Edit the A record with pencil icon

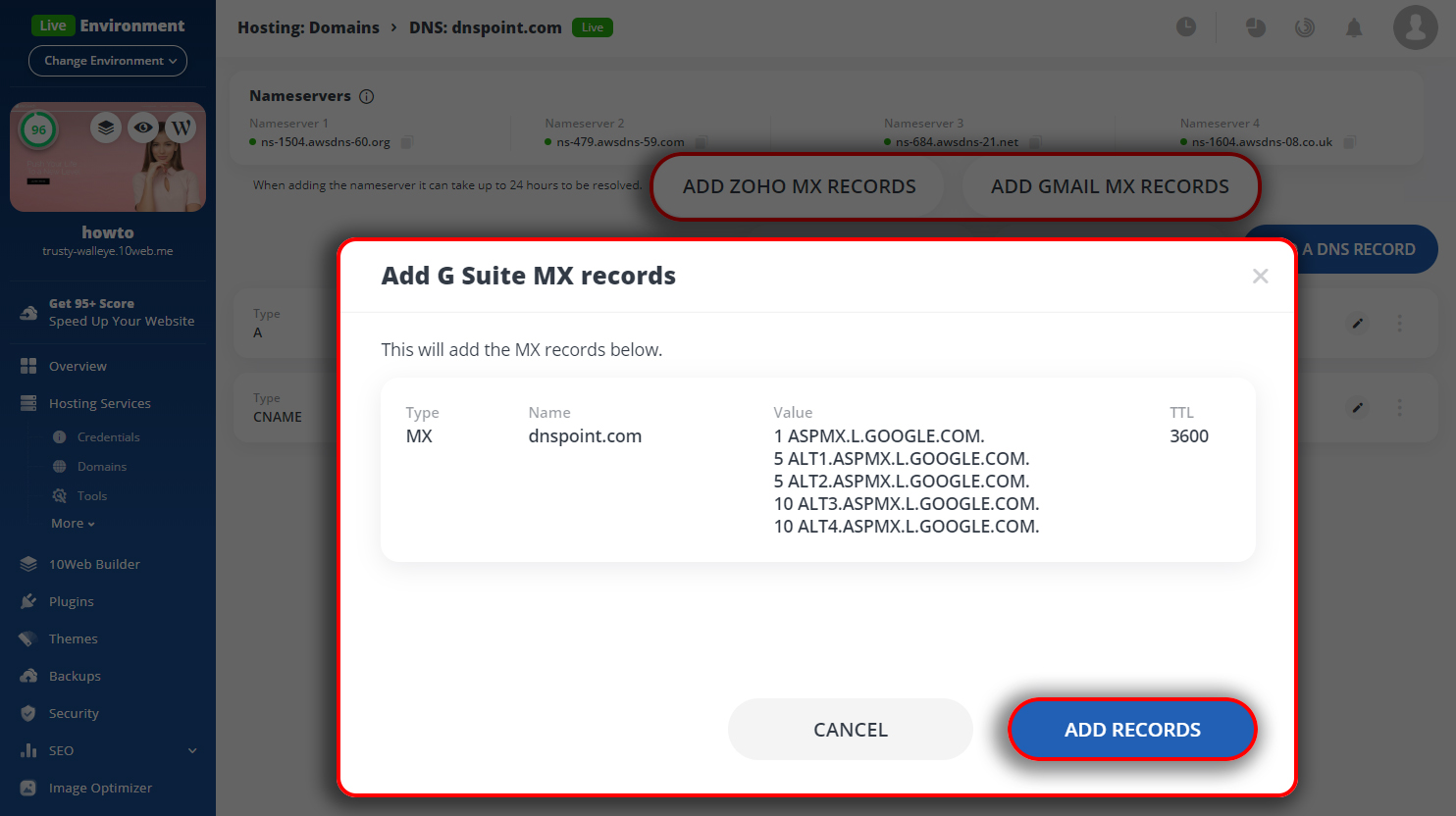point(1357,323)
